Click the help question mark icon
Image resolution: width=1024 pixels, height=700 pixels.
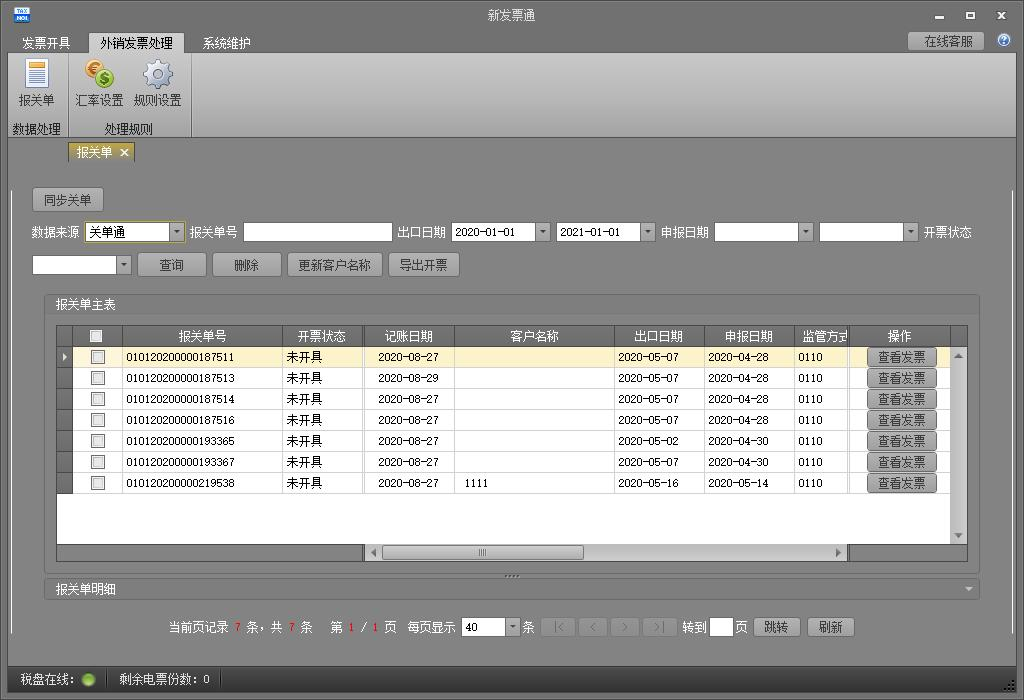(x=1004, y=40)
